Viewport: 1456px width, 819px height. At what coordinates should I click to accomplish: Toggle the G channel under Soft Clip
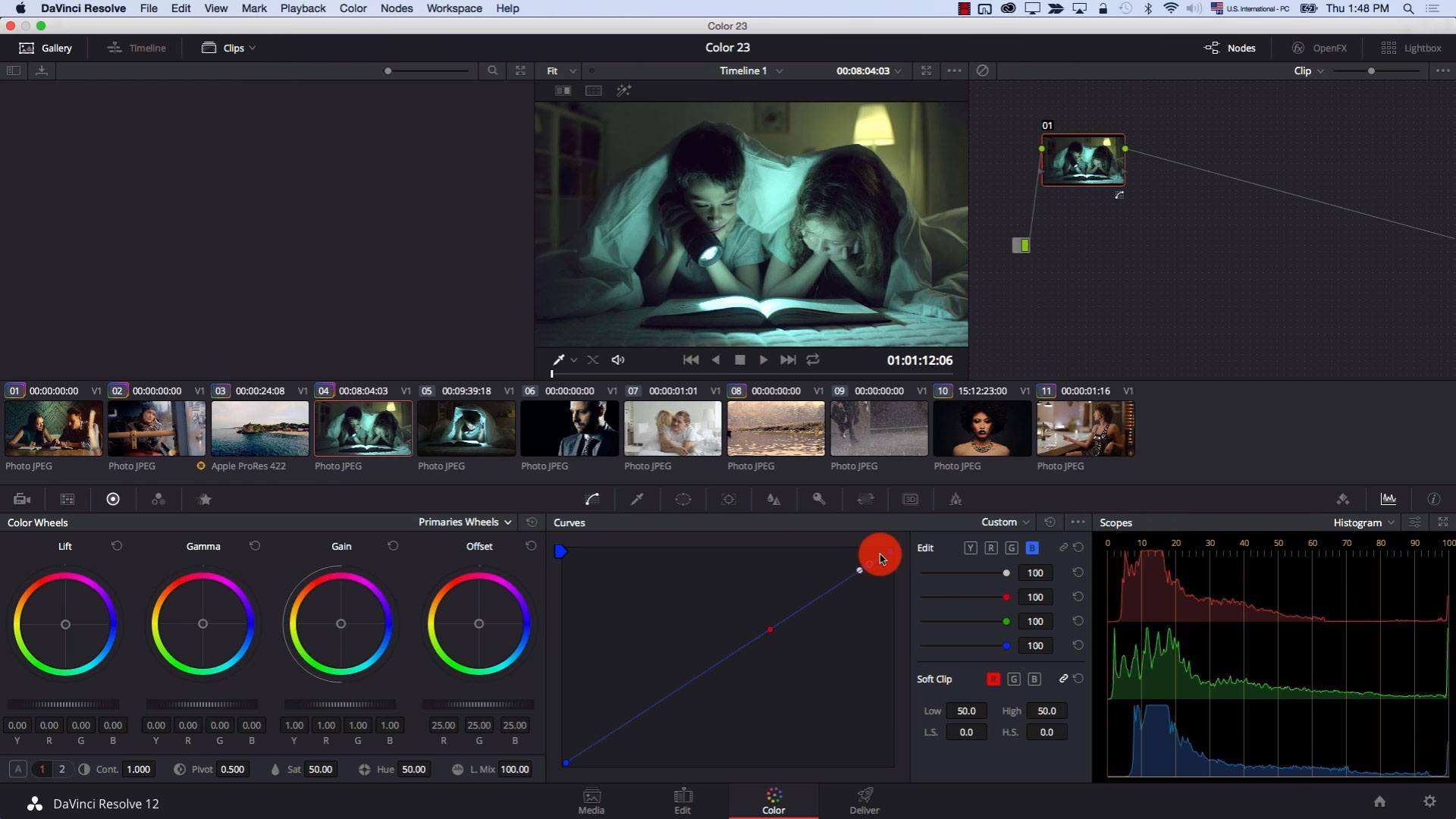coord(1014,679)
